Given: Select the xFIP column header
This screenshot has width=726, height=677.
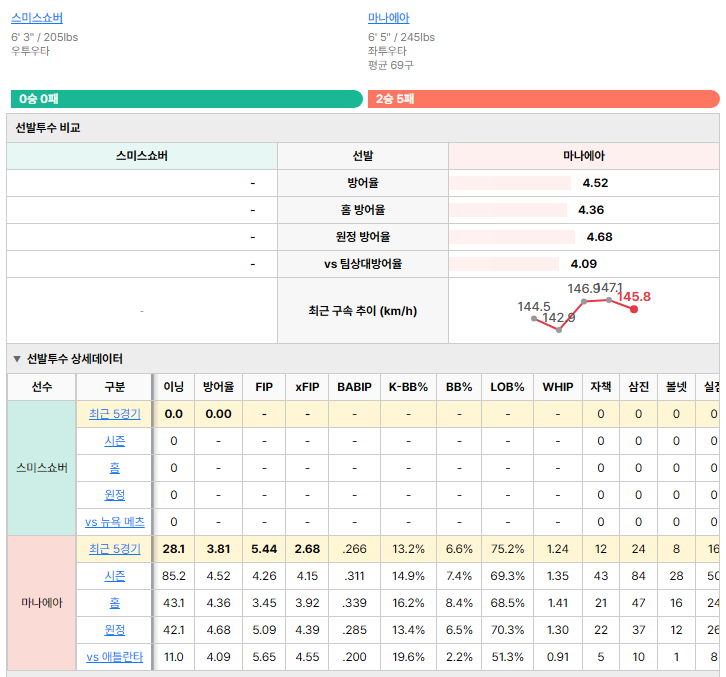Looking at the screenshot, I should pos(307,387).
